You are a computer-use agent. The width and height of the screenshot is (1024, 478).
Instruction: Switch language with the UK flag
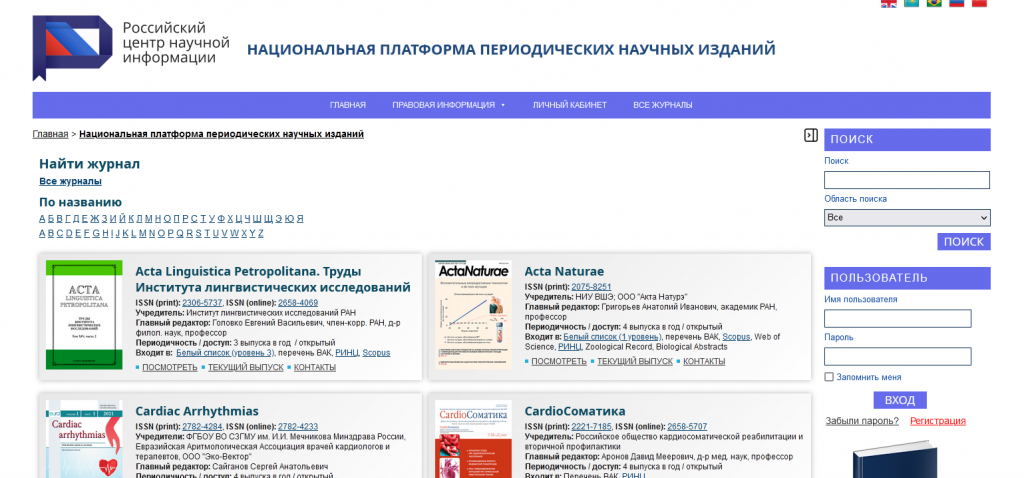point(888,3)
